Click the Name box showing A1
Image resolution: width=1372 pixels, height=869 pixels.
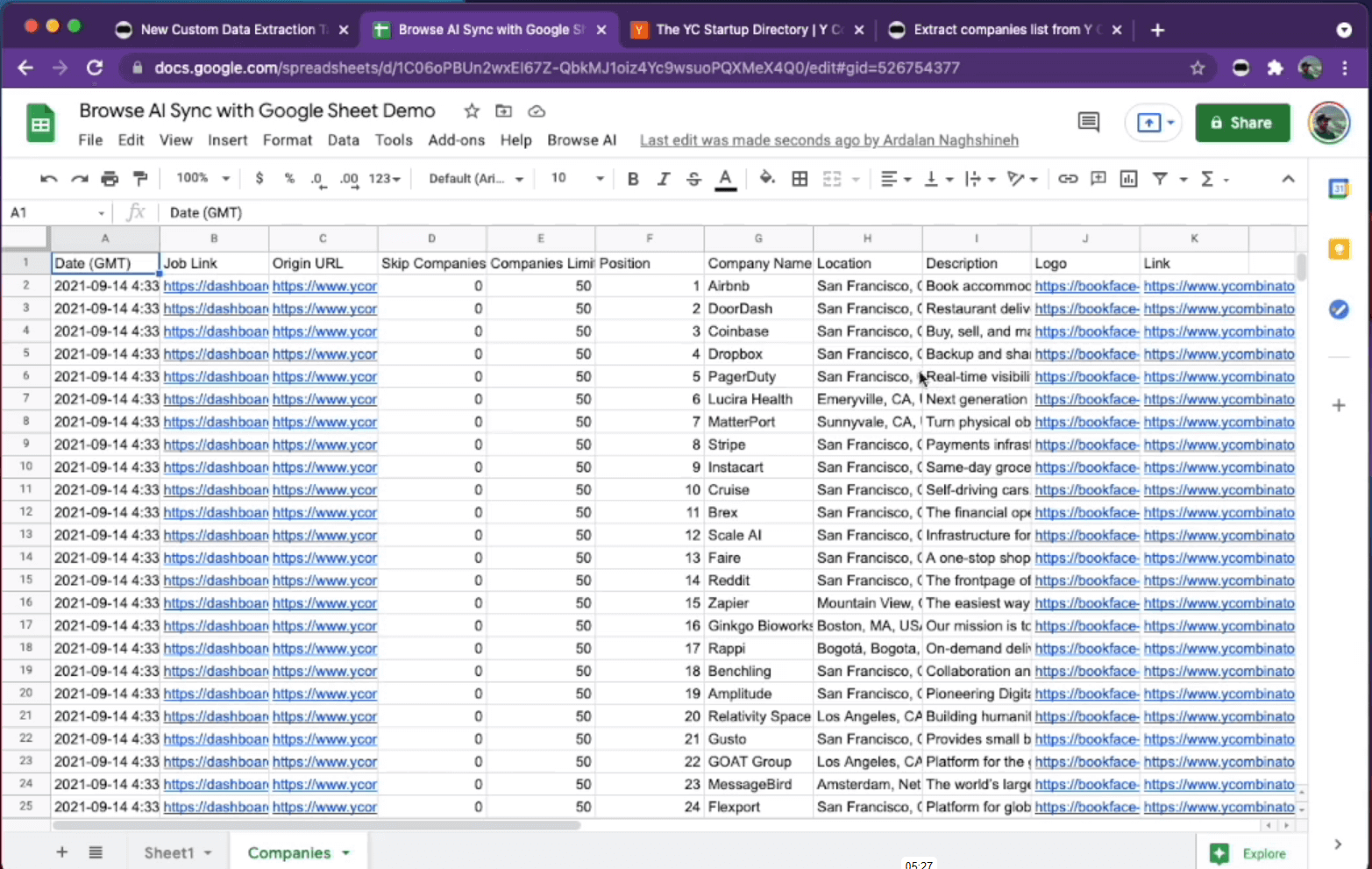57,212
